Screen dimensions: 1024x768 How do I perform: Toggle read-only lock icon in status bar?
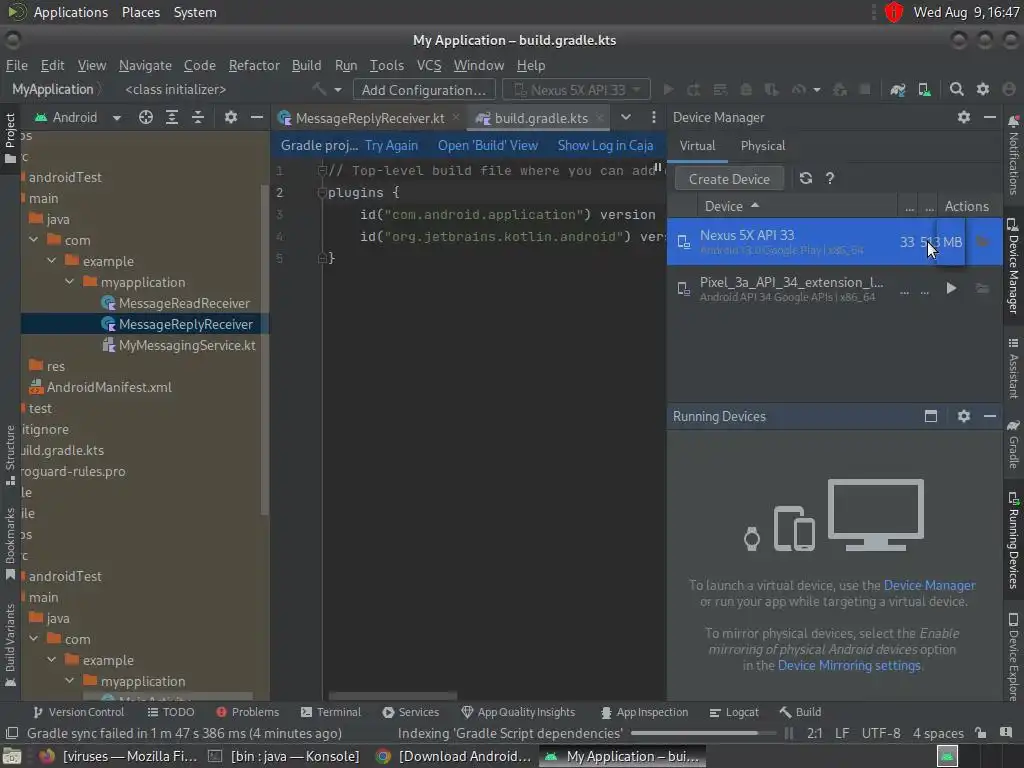tap(980, 733)
